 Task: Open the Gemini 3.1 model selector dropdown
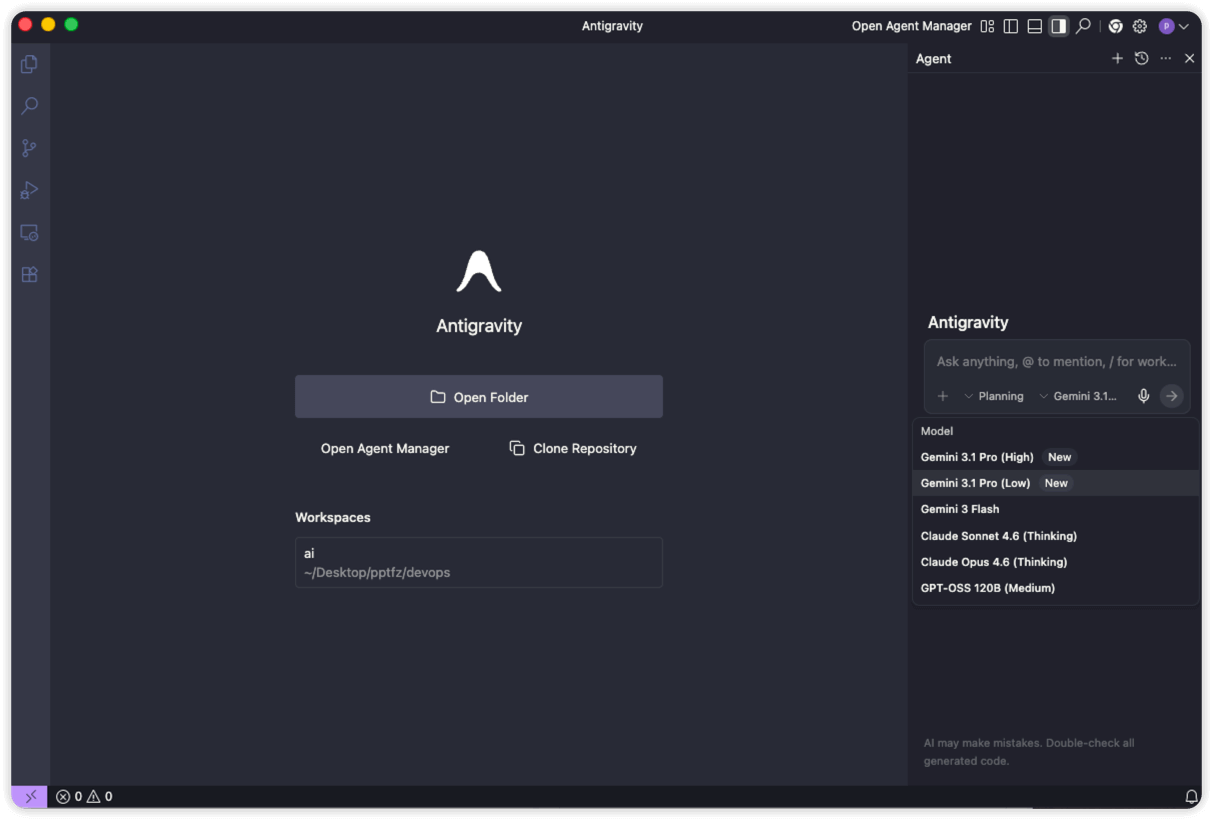1078,397
